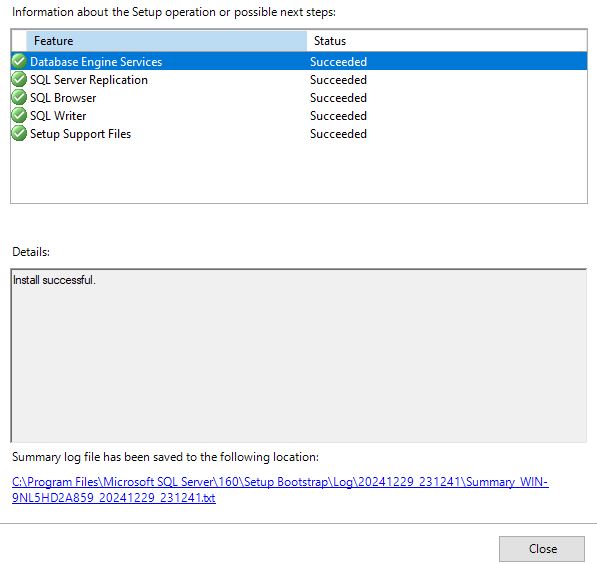Click Succeeded status for SQL Browser
Image resolution: width=597 pixels, height=564 pixels.
click(x=338, y=97)
